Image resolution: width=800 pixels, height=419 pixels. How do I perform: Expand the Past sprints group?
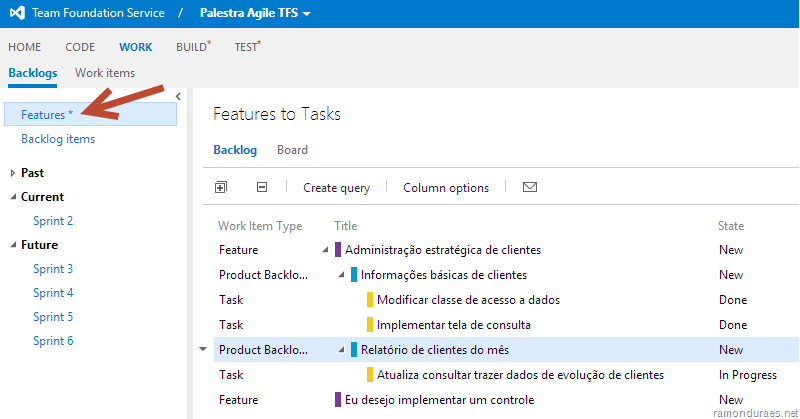(x=13, y=173)
